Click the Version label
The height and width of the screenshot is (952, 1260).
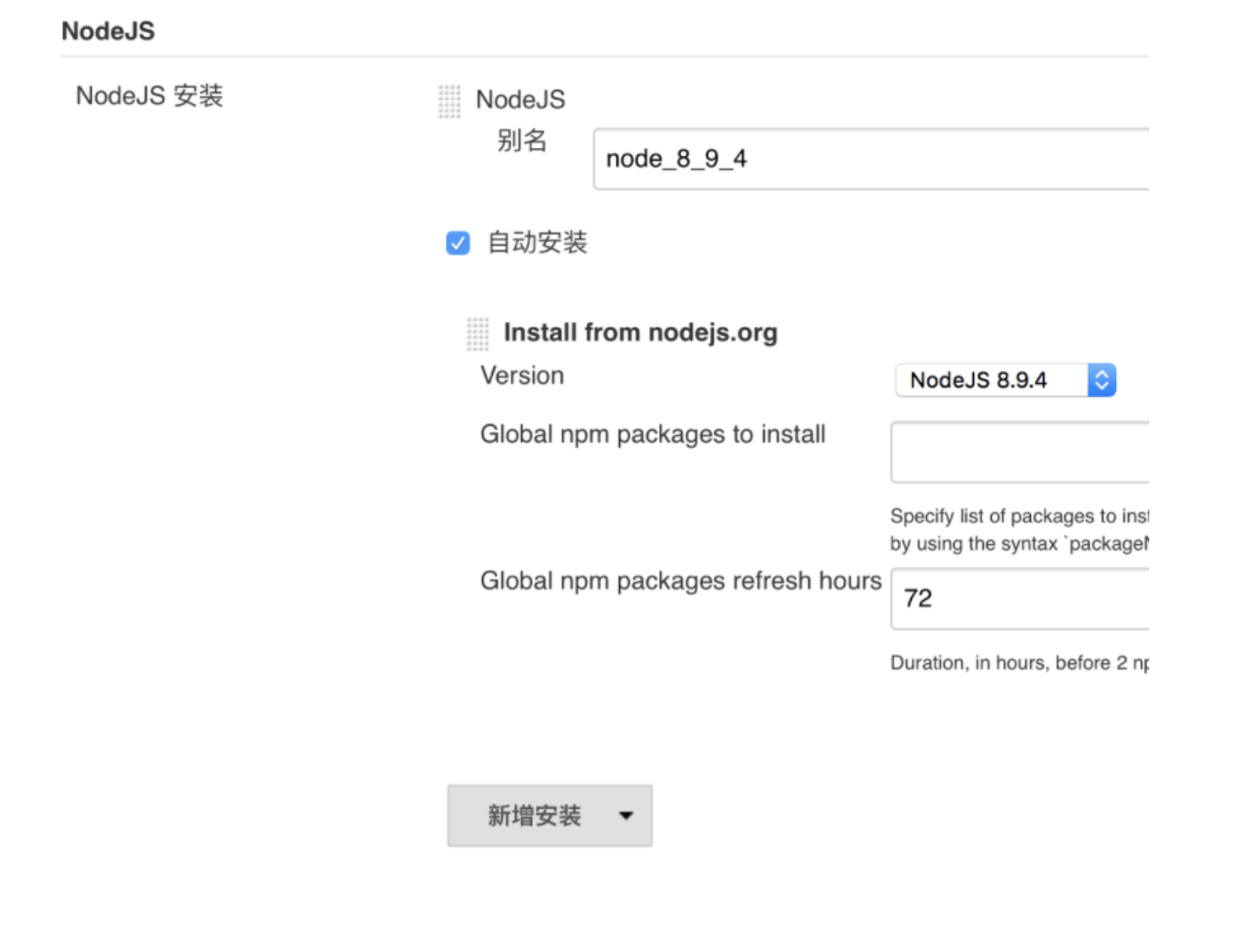tap(522, 376)
